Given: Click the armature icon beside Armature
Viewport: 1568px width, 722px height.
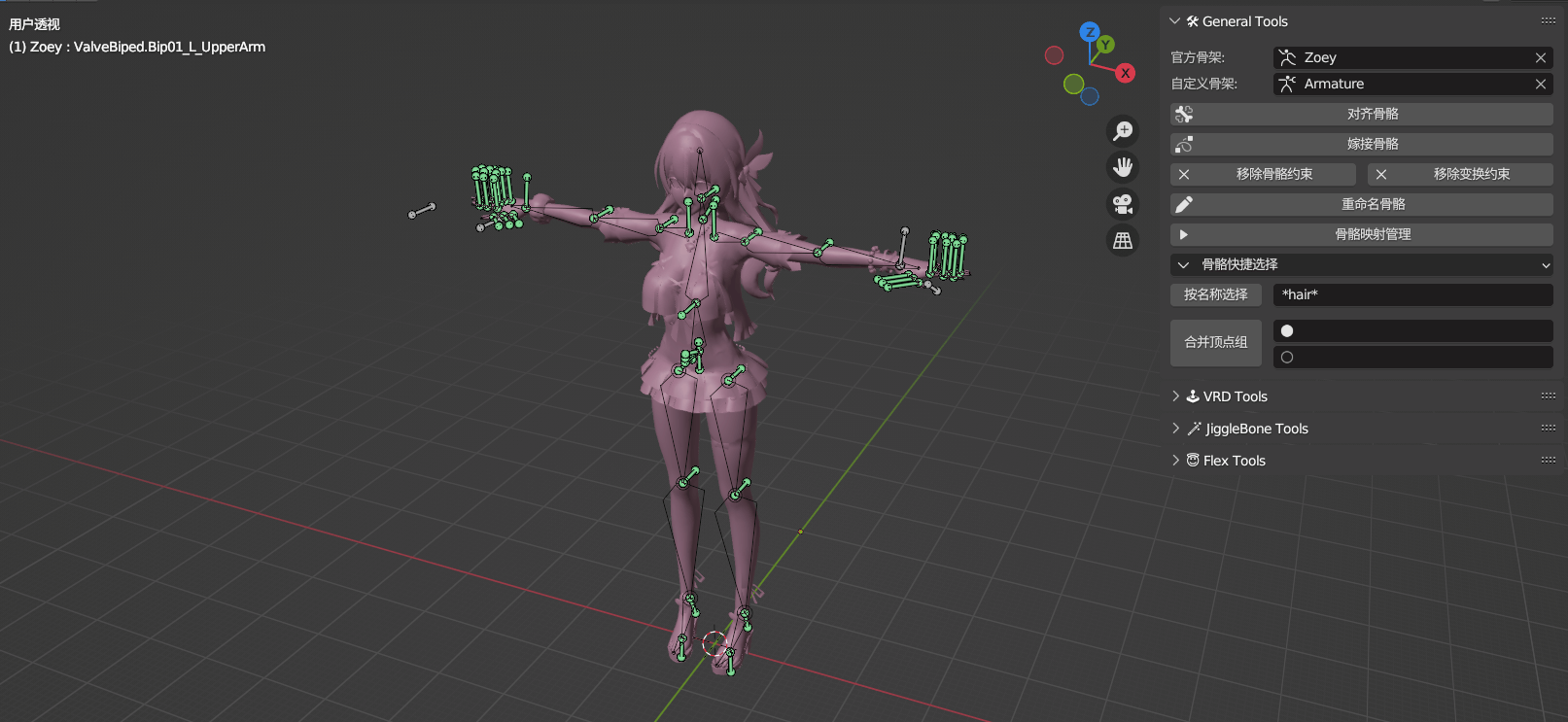Looking at the screenshot, I should point(1287,84).
